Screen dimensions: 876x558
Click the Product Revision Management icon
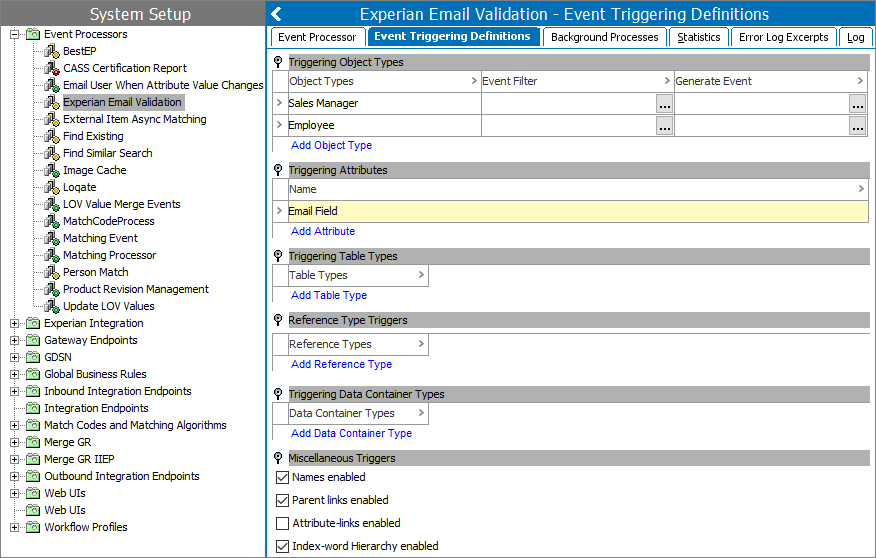coord(52,290)
